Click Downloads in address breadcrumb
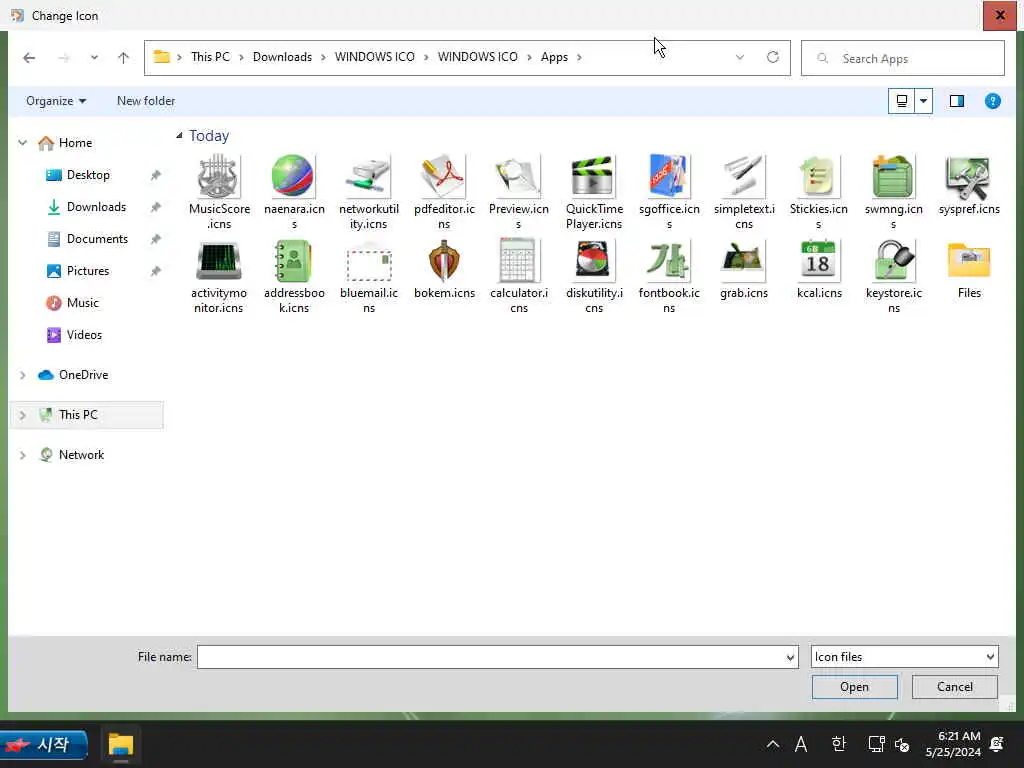This screenshot has height=768, width=1024. click(282, 57)
